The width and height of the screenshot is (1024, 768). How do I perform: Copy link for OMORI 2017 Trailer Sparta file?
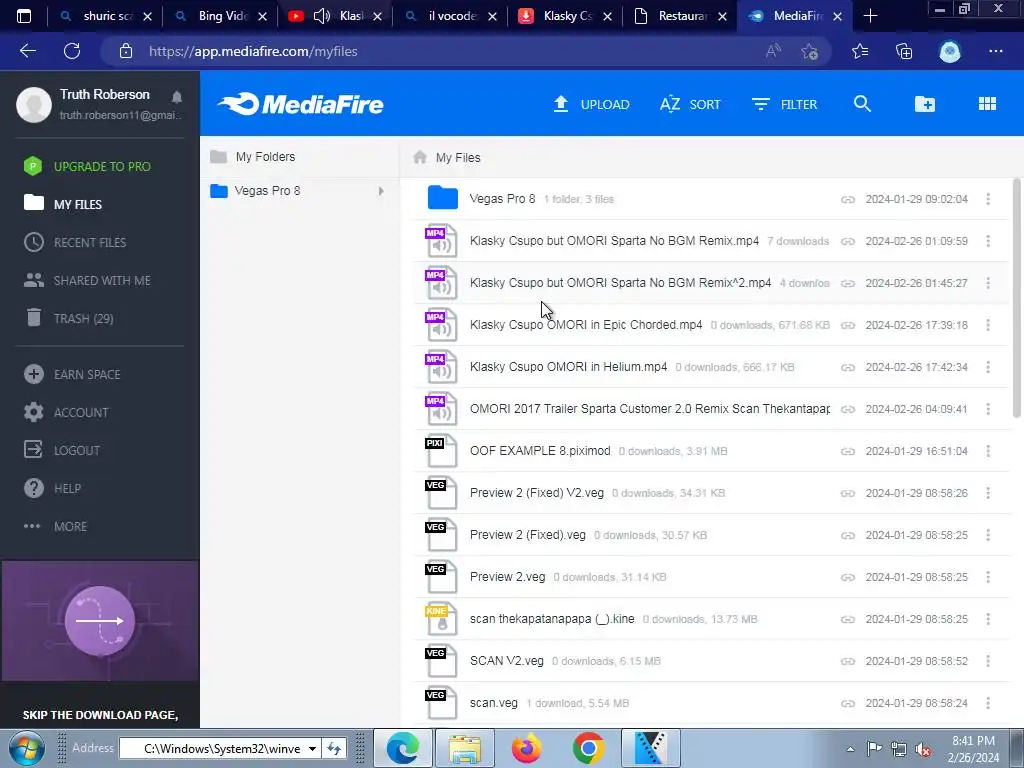848,409
